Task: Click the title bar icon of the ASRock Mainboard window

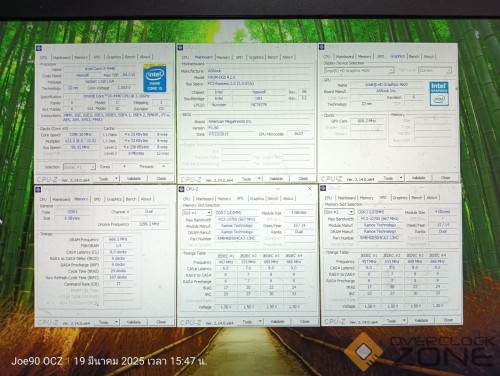Action: tap(181, 48)
